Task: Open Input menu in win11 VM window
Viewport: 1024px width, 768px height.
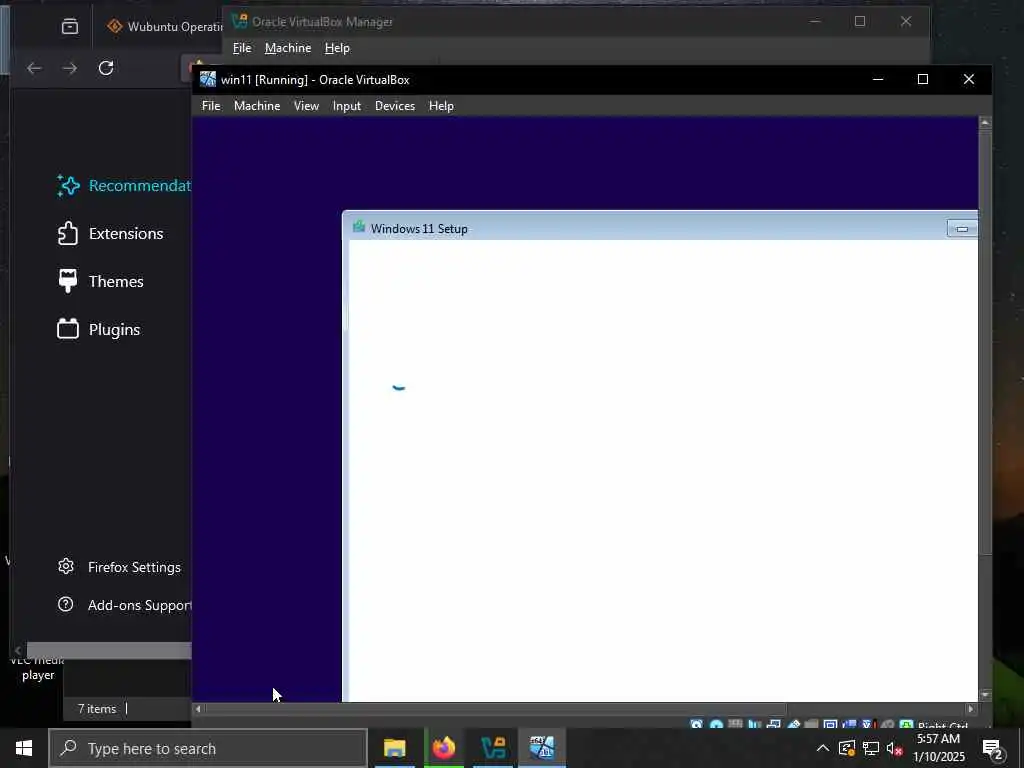Action: pos(347,106)
